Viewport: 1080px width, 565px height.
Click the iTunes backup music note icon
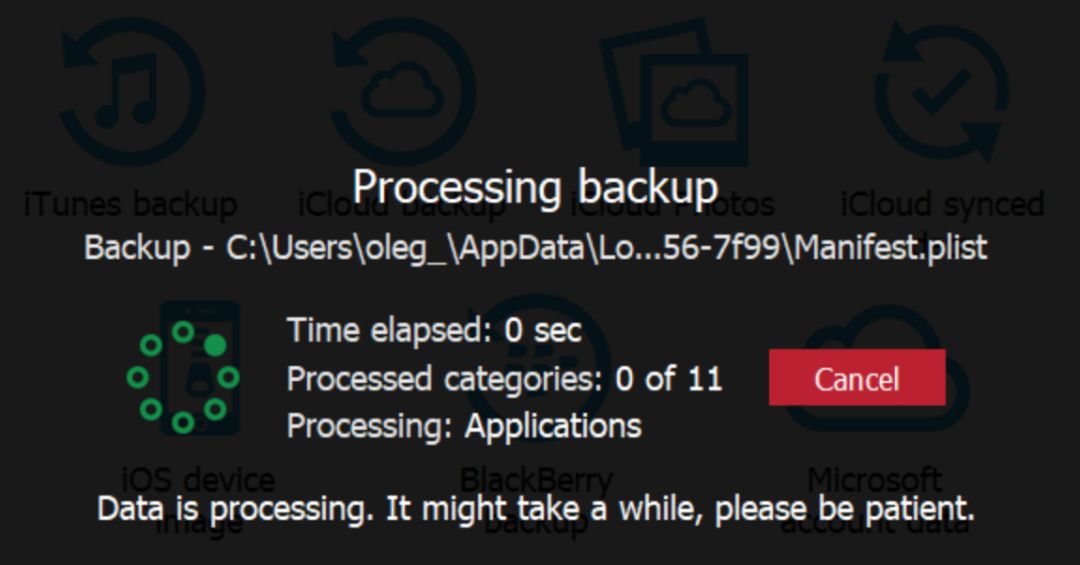132,91
